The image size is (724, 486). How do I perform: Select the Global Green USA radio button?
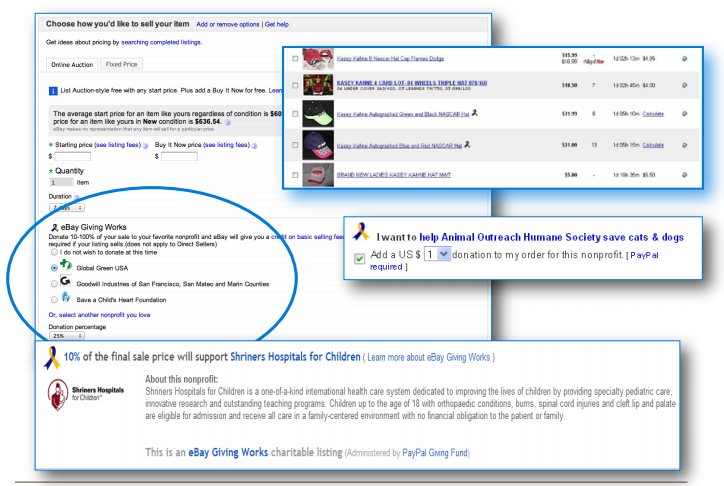click(54, 268)
